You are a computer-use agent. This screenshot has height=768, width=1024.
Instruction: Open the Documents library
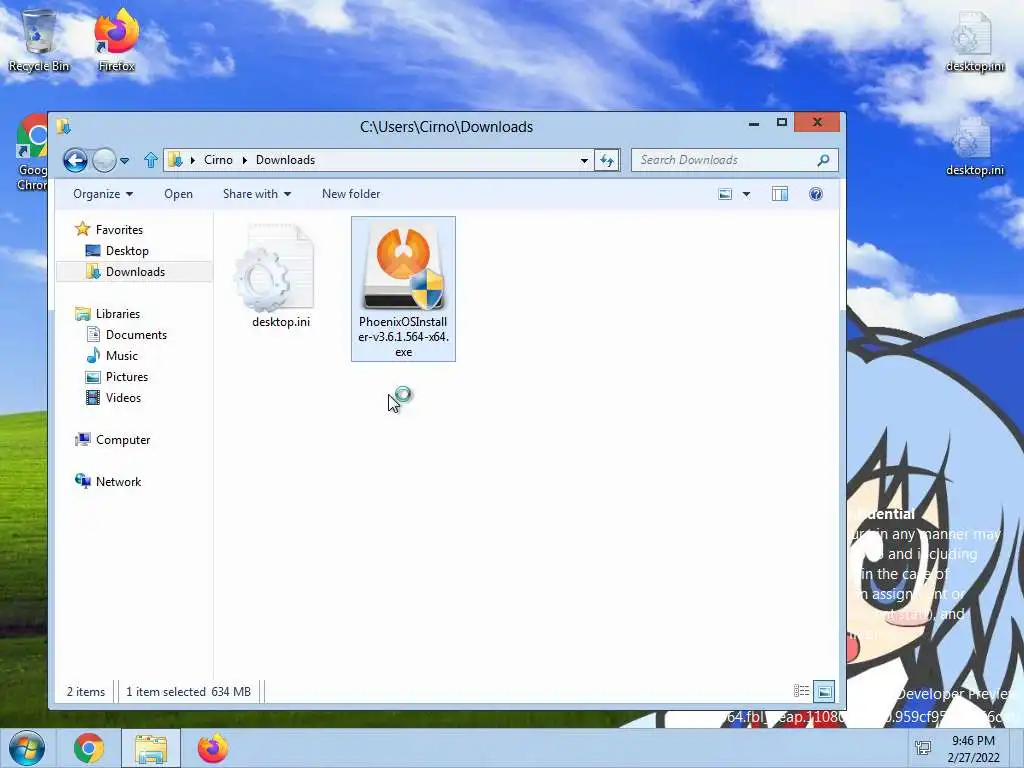pyautogui.click(x=136, y=334)
